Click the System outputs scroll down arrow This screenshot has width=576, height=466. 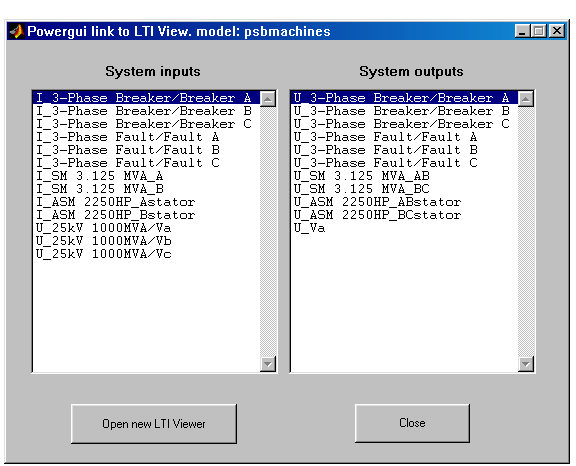526,364
